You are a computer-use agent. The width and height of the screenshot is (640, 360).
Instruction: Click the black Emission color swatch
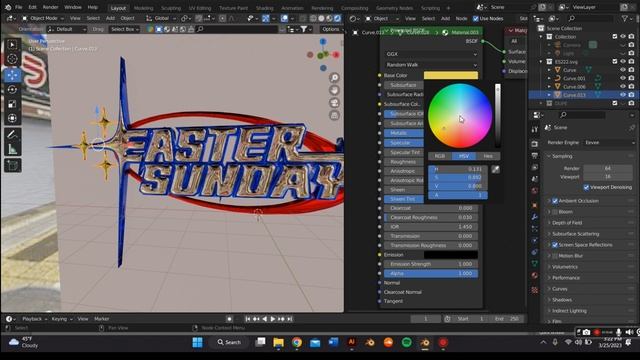(x=451, y=255)
